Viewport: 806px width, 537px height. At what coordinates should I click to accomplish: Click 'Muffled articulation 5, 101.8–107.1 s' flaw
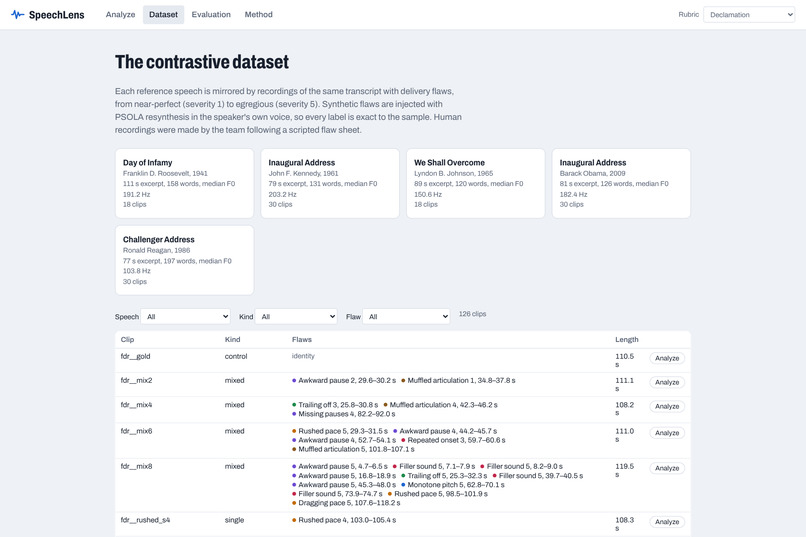(x=353, y=449)
